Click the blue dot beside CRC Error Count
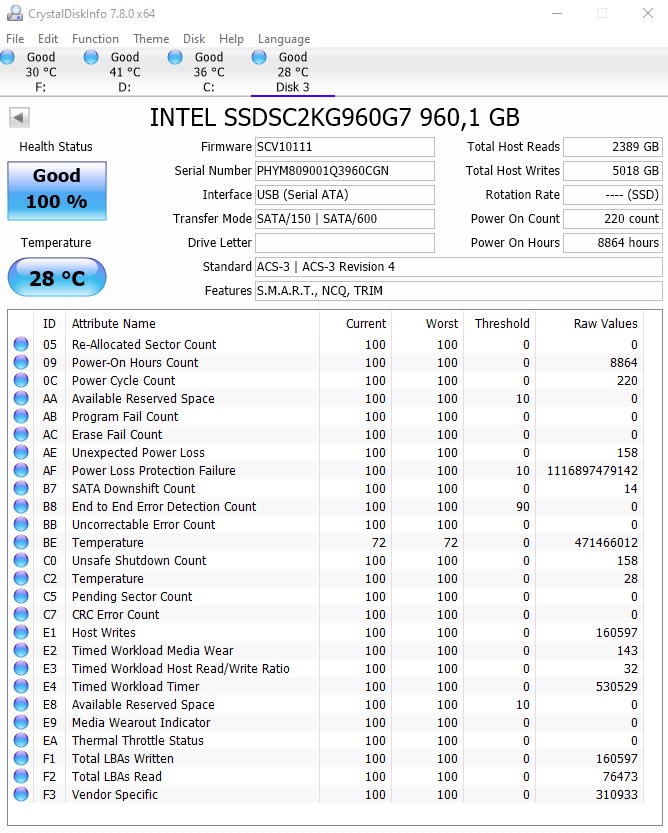The height and width of the screenshot is (833, 668). [22, 615]
